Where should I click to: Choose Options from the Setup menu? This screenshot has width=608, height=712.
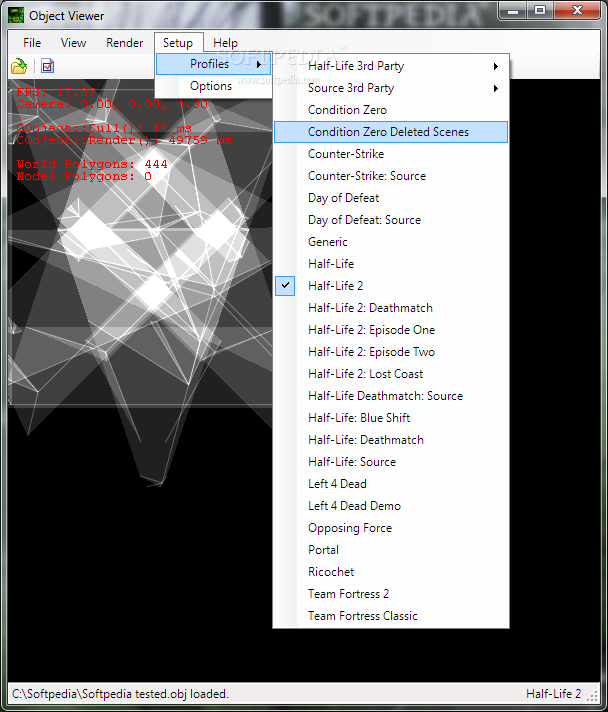click(213, 86)
